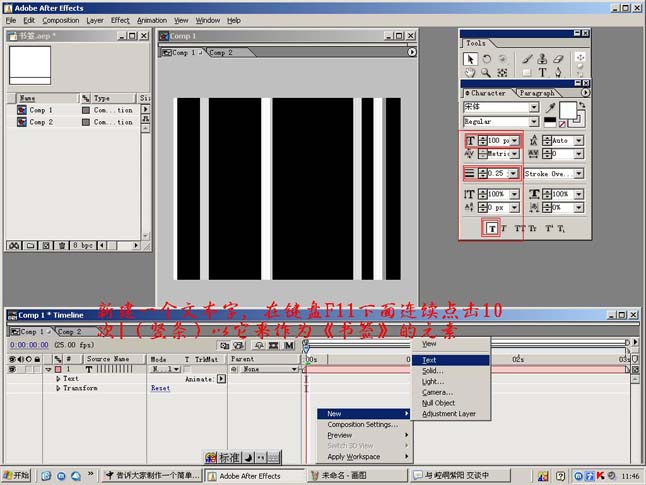Toggle Live Update button in Timeline
The width and height of the screenshot is (646, 485).
pos(224,345)
